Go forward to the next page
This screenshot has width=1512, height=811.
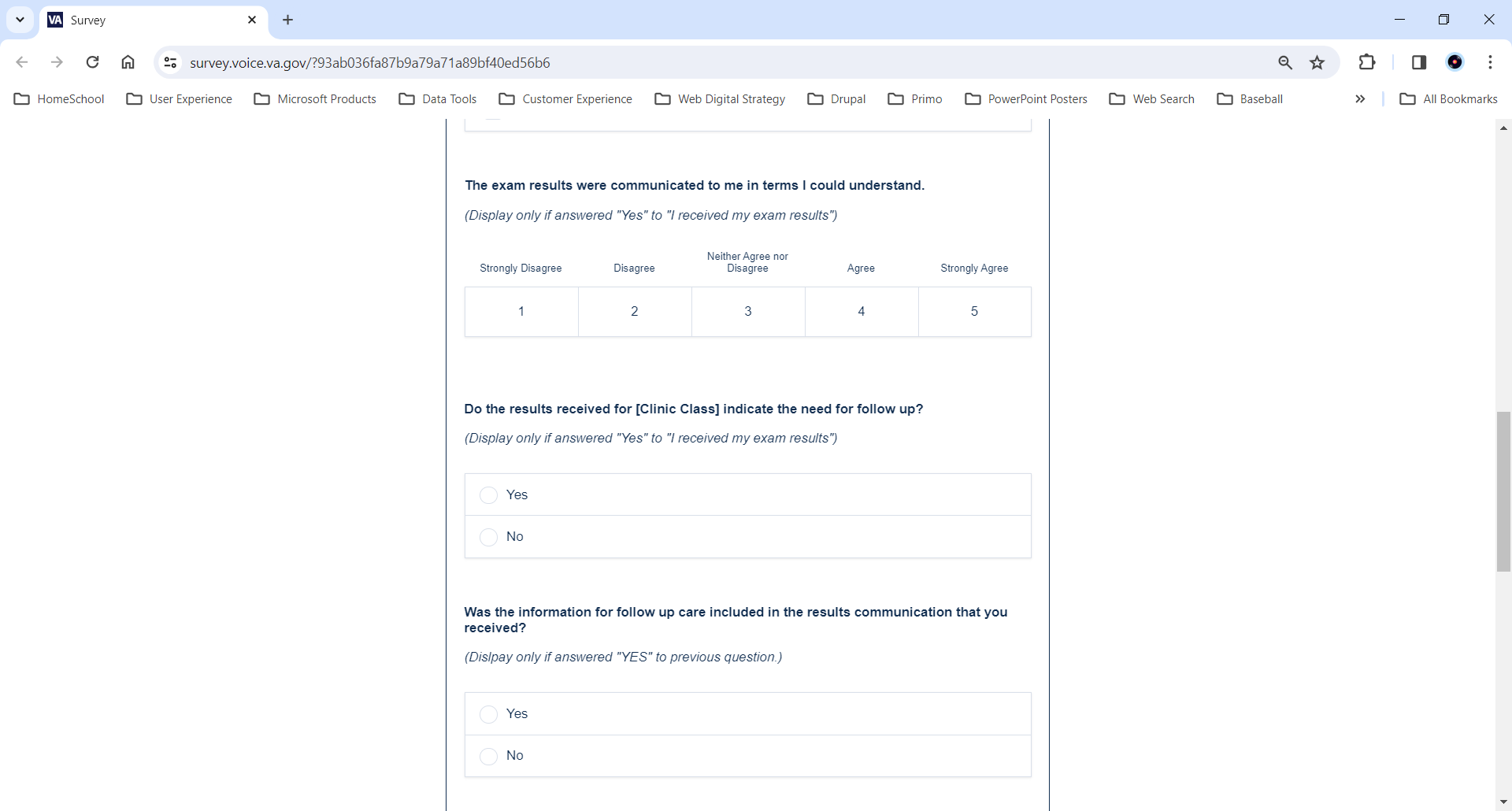click(x=57, y=62)
